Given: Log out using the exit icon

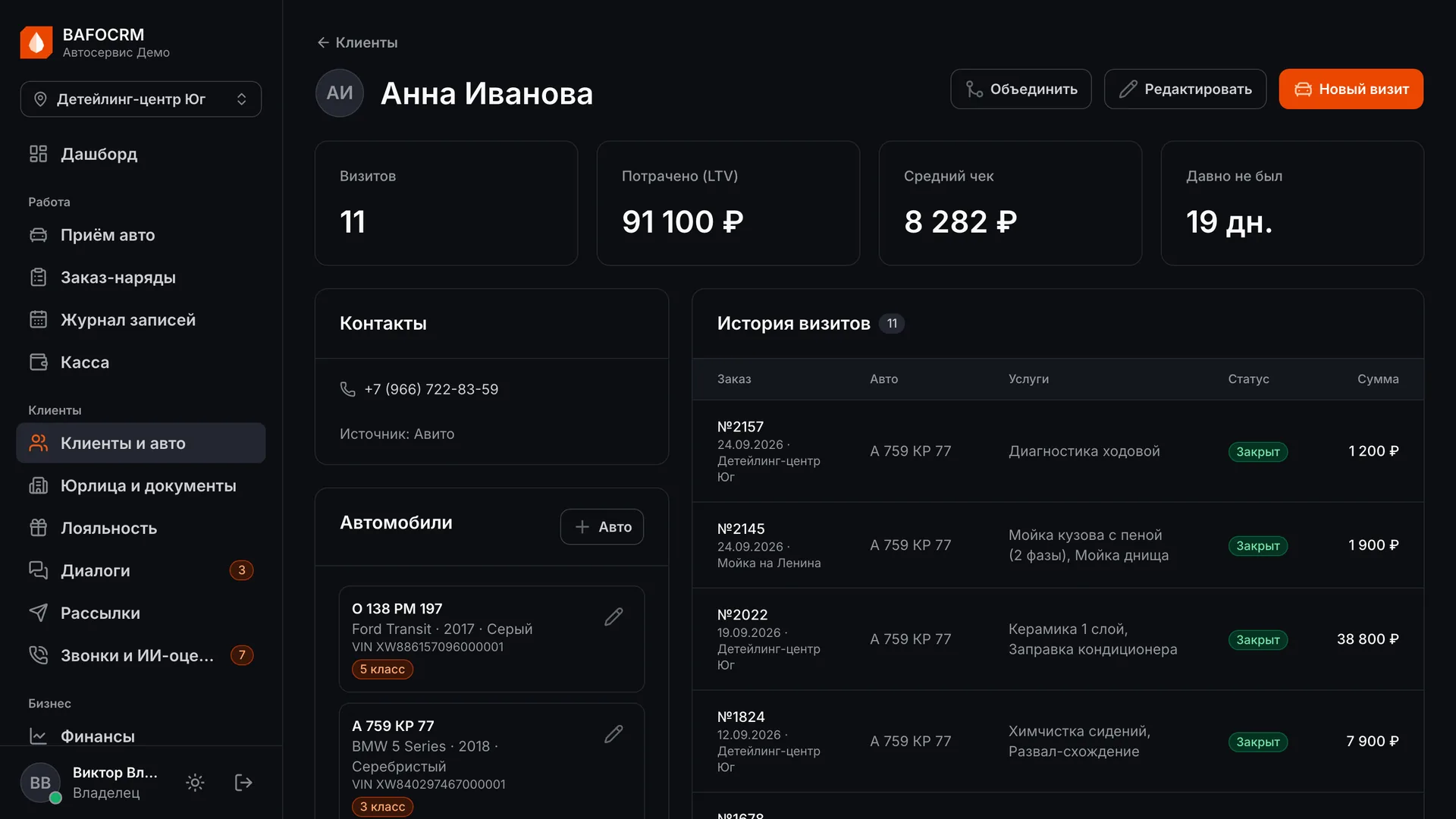Looking at the screenshot, I should (243, 783).
